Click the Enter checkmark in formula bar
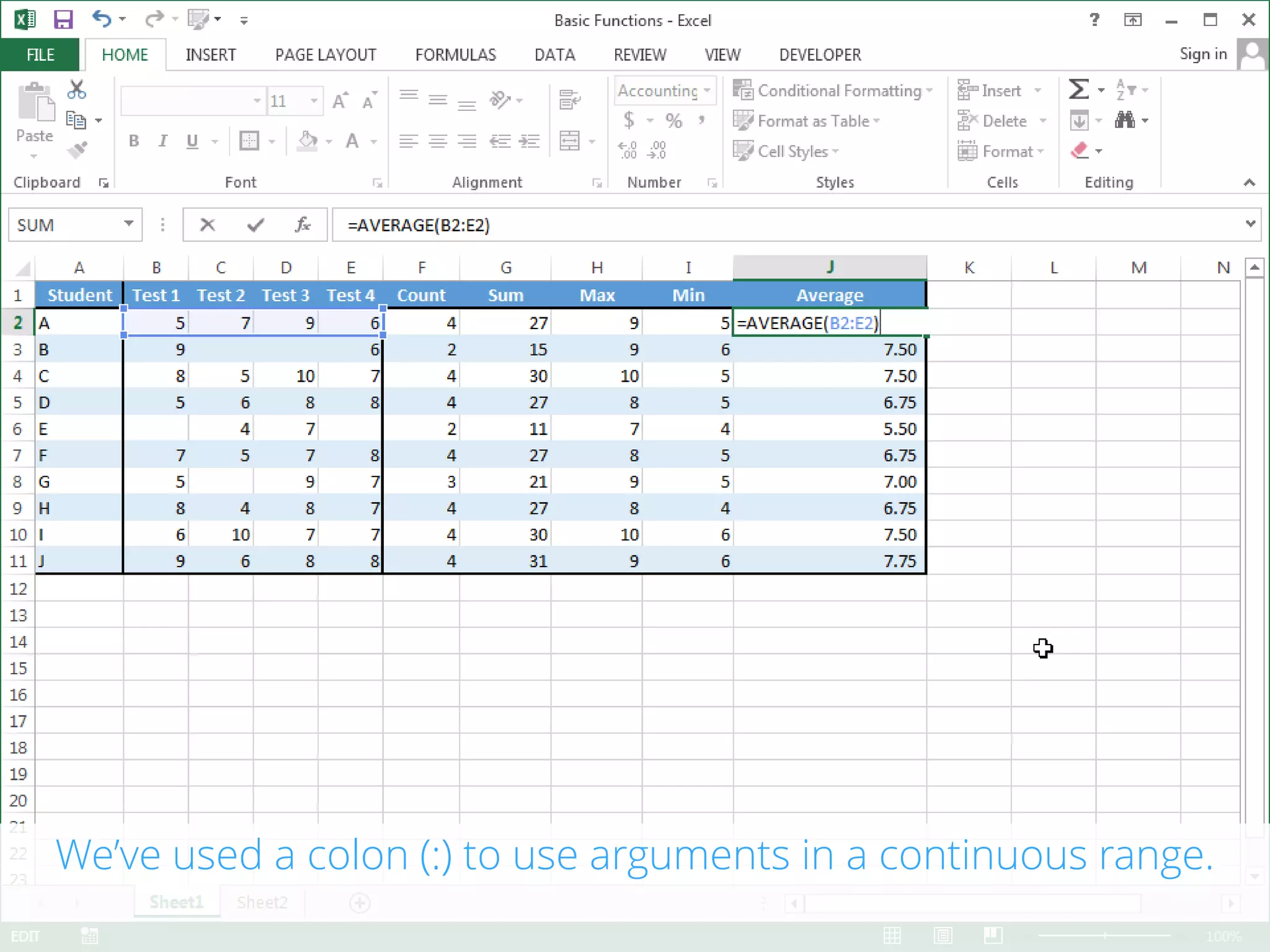Image resolution: width=1270 pixels, height=952 pixels. 255,224
